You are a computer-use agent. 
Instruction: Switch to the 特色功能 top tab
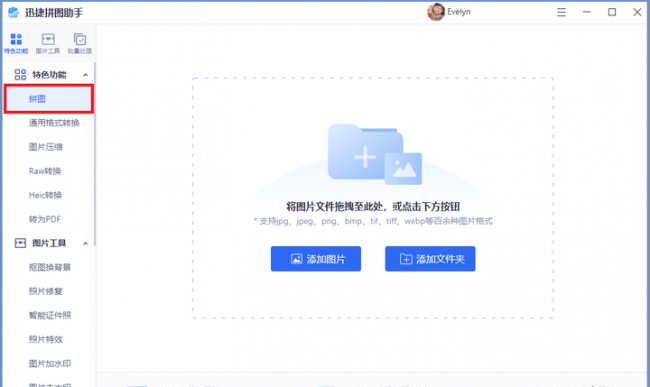click(x=16, y=44)
